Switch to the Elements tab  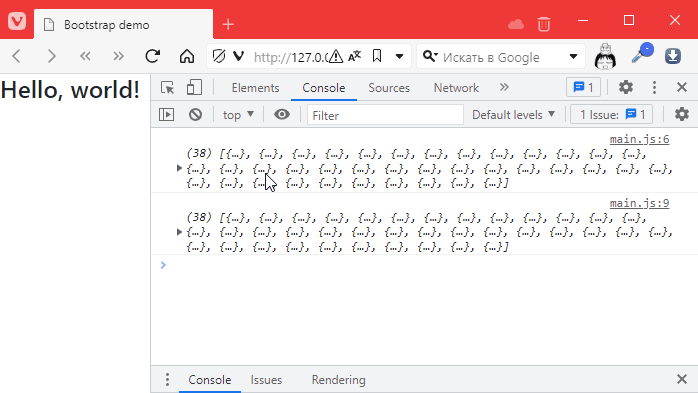point(255,88)
